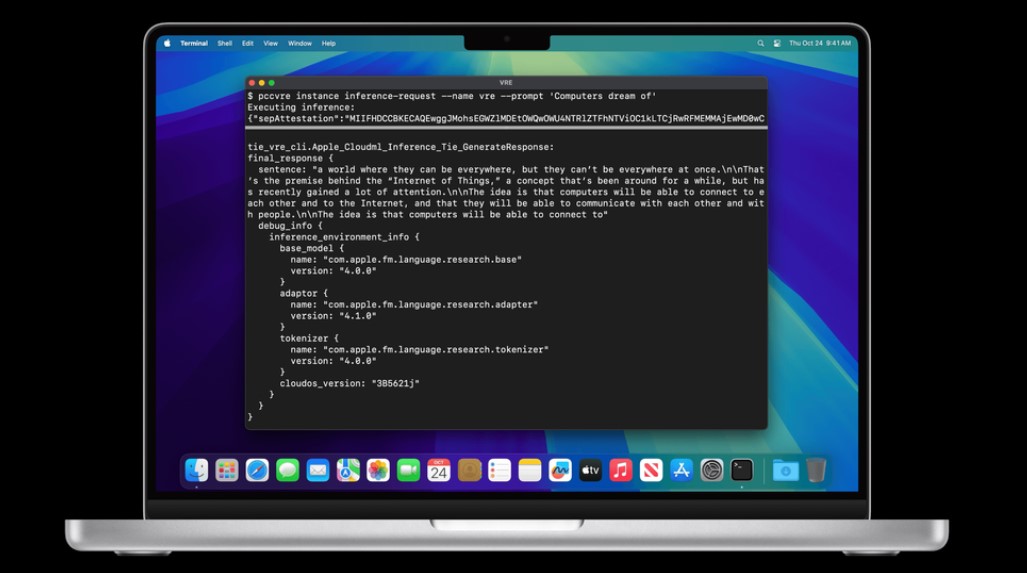Screen dimensions: 1027x573
Task: Open Trash in the Dock
Action: (815, 470)
